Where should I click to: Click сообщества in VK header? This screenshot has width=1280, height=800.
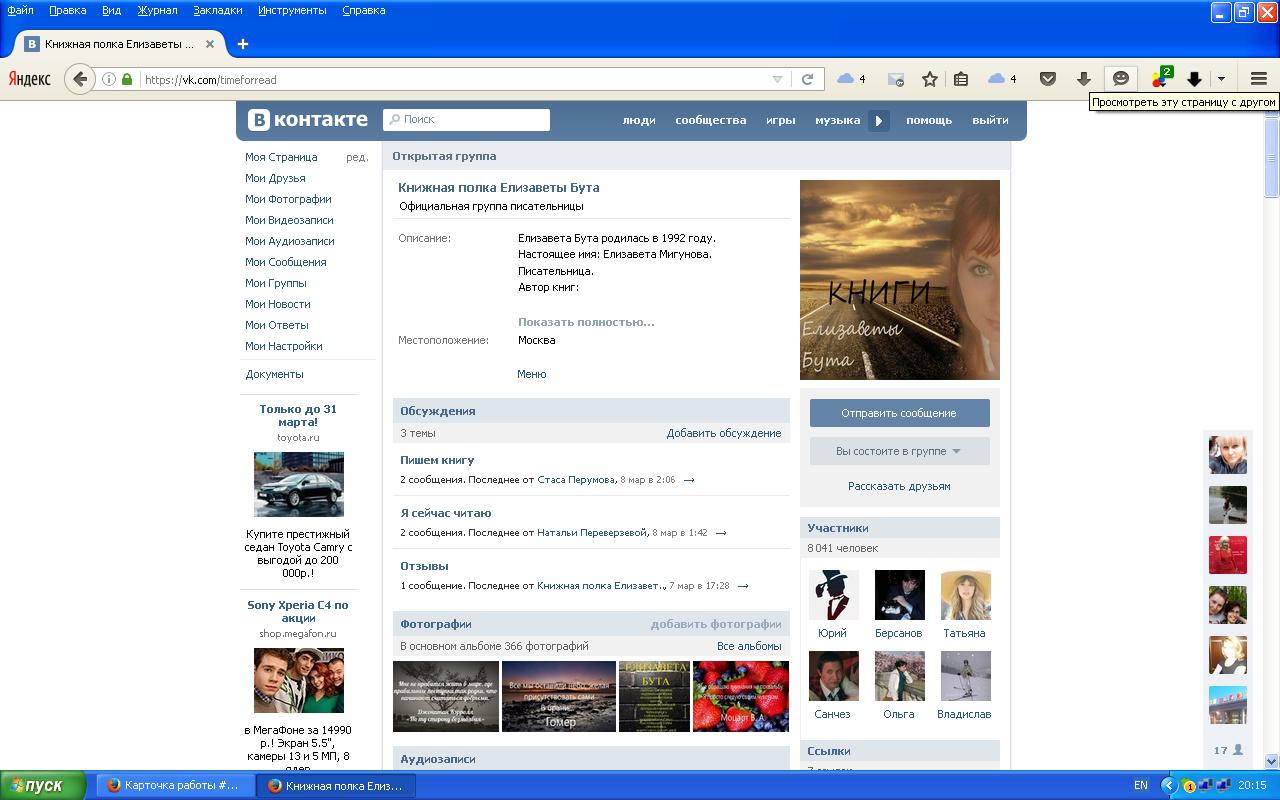[710, 120]
